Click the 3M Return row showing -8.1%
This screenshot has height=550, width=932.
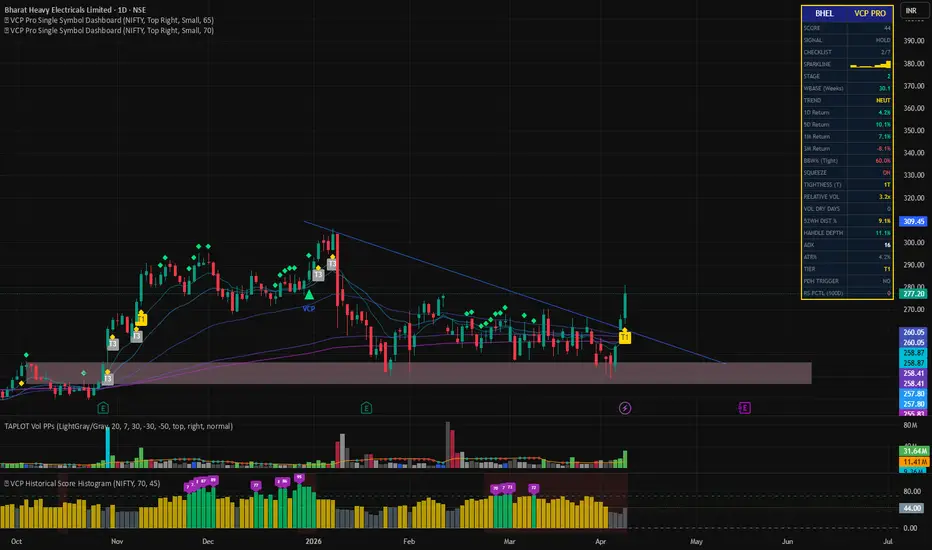[847, 149]
